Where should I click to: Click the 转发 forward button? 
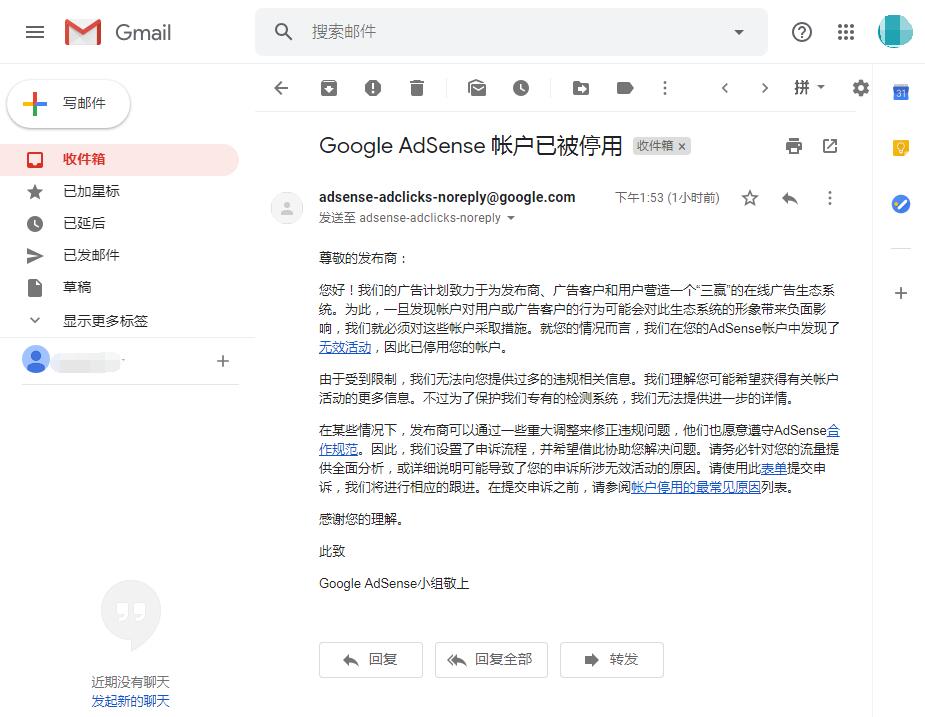[x=612, y=660]
